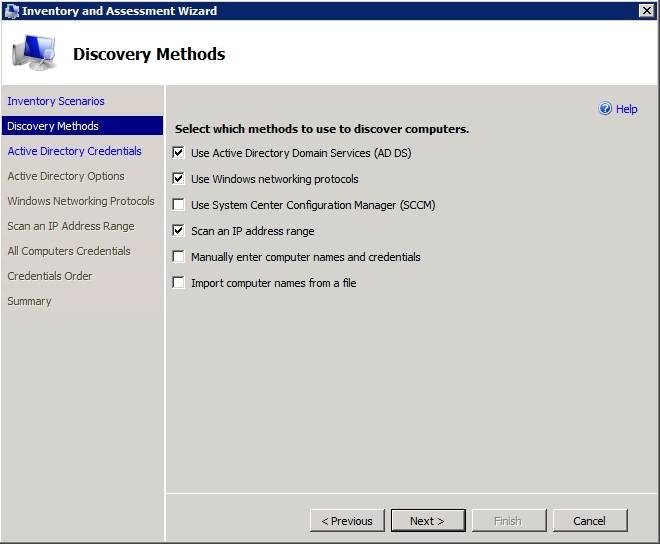
Task: Click the greyed-out Finish button
Action: [x=509, y=521]
